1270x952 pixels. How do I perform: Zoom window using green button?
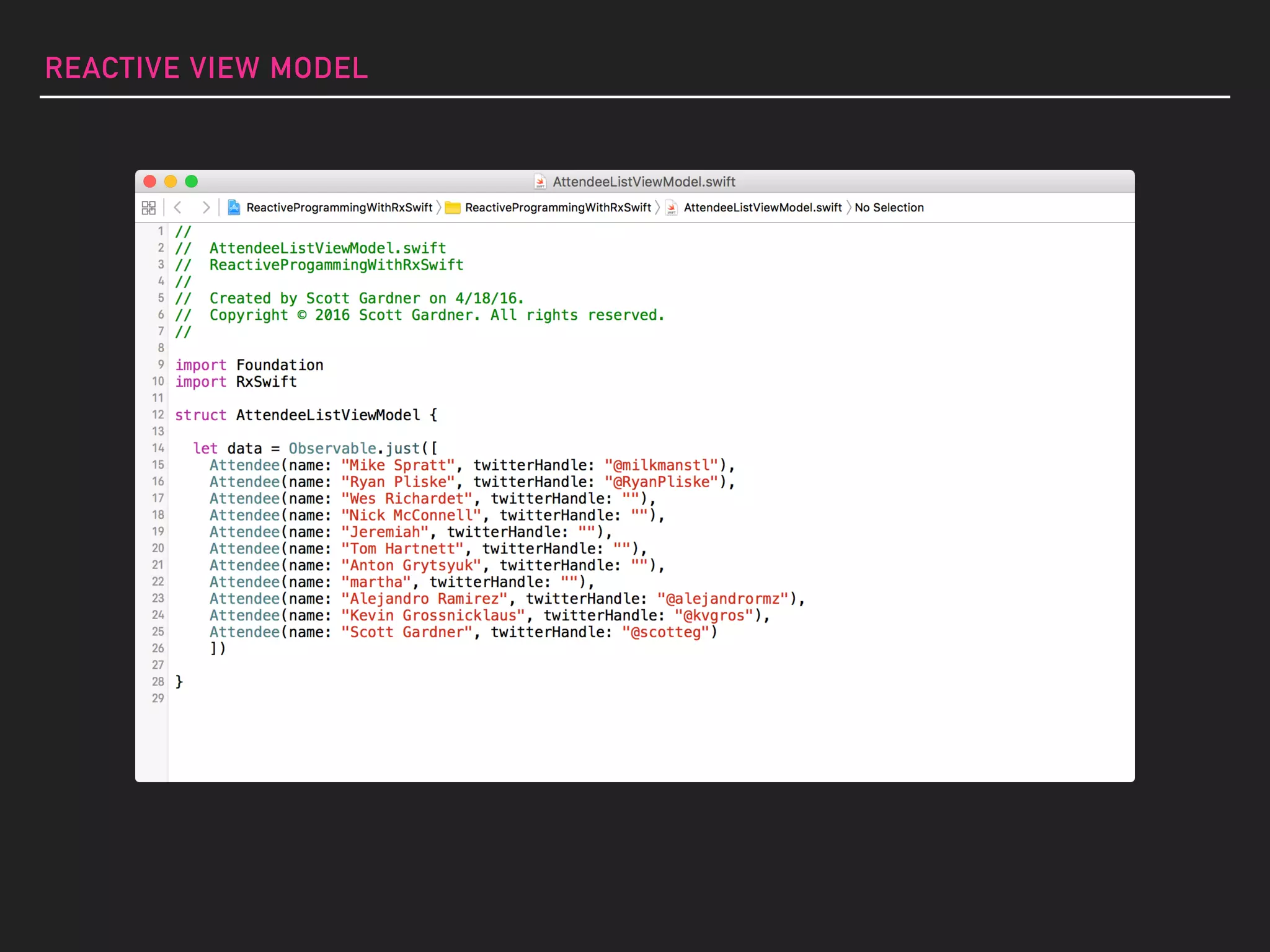[192, 182]
